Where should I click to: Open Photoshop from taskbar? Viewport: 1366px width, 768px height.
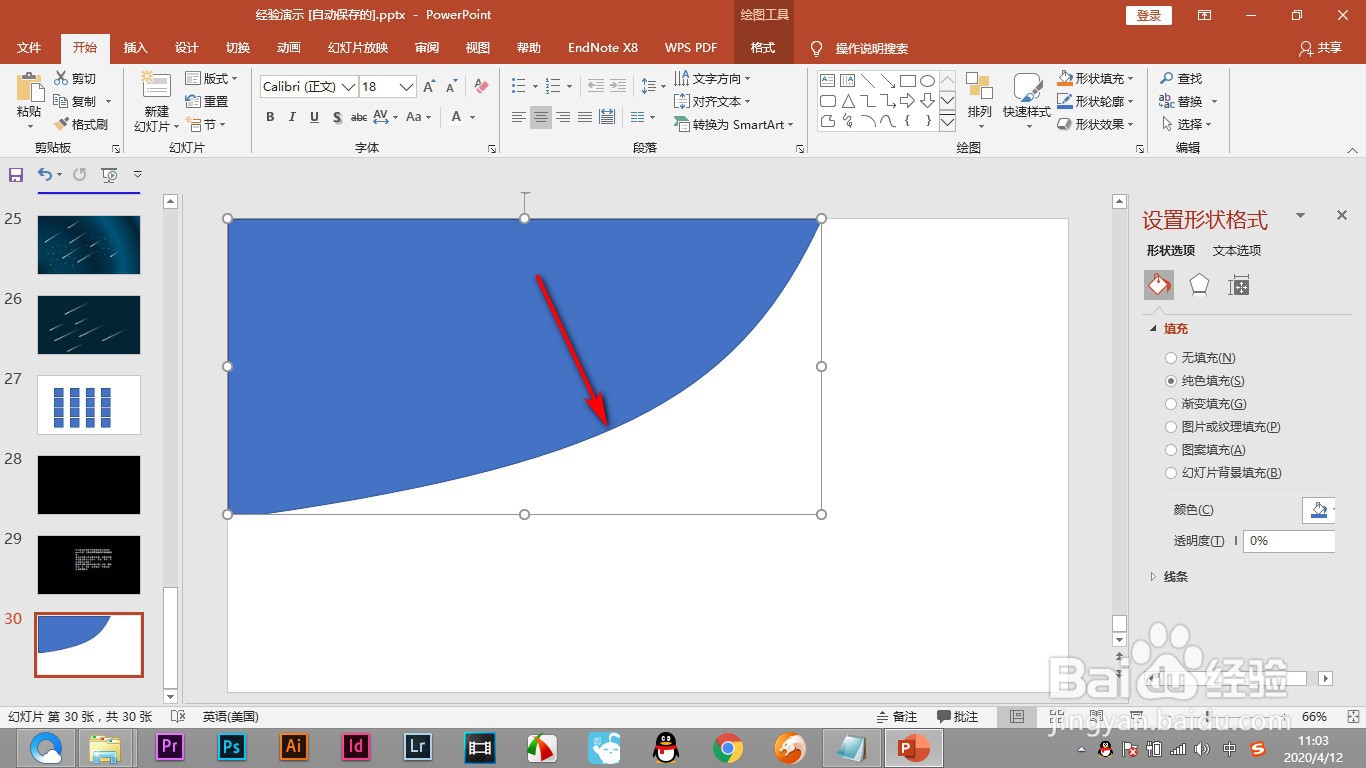click(232, 747)
